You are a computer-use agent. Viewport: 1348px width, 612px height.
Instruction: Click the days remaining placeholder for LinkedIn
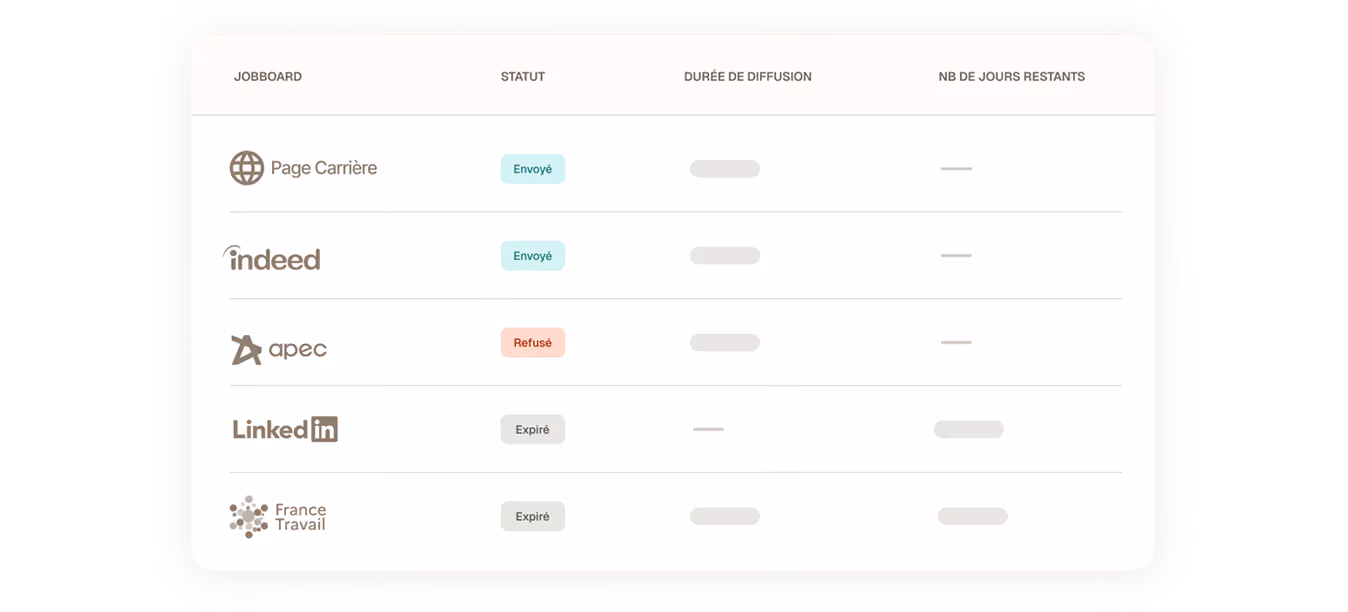[969, 430]
